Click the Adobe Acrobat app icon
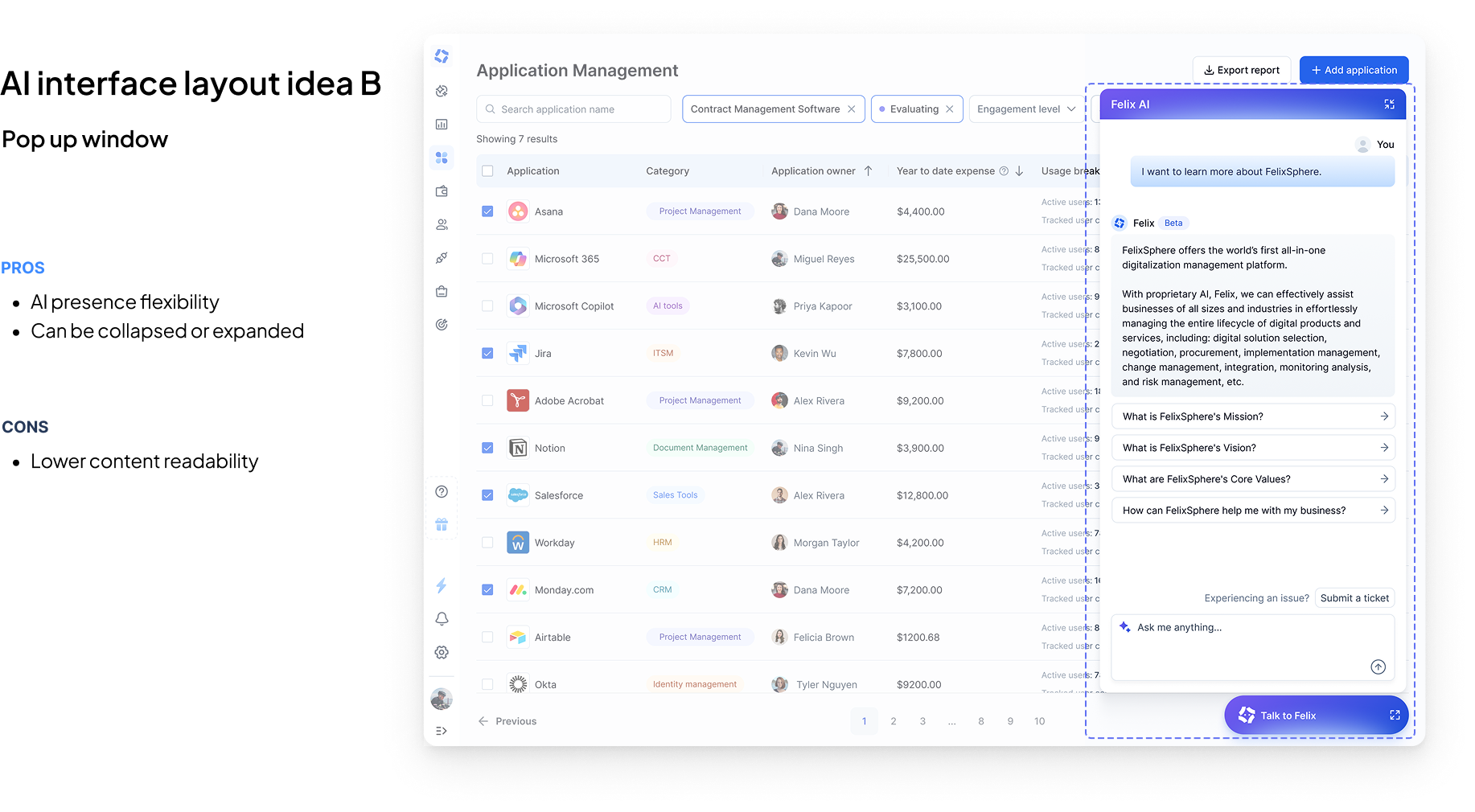The height and width of the screenshot is (812, 1475). [x=518, y=400]
